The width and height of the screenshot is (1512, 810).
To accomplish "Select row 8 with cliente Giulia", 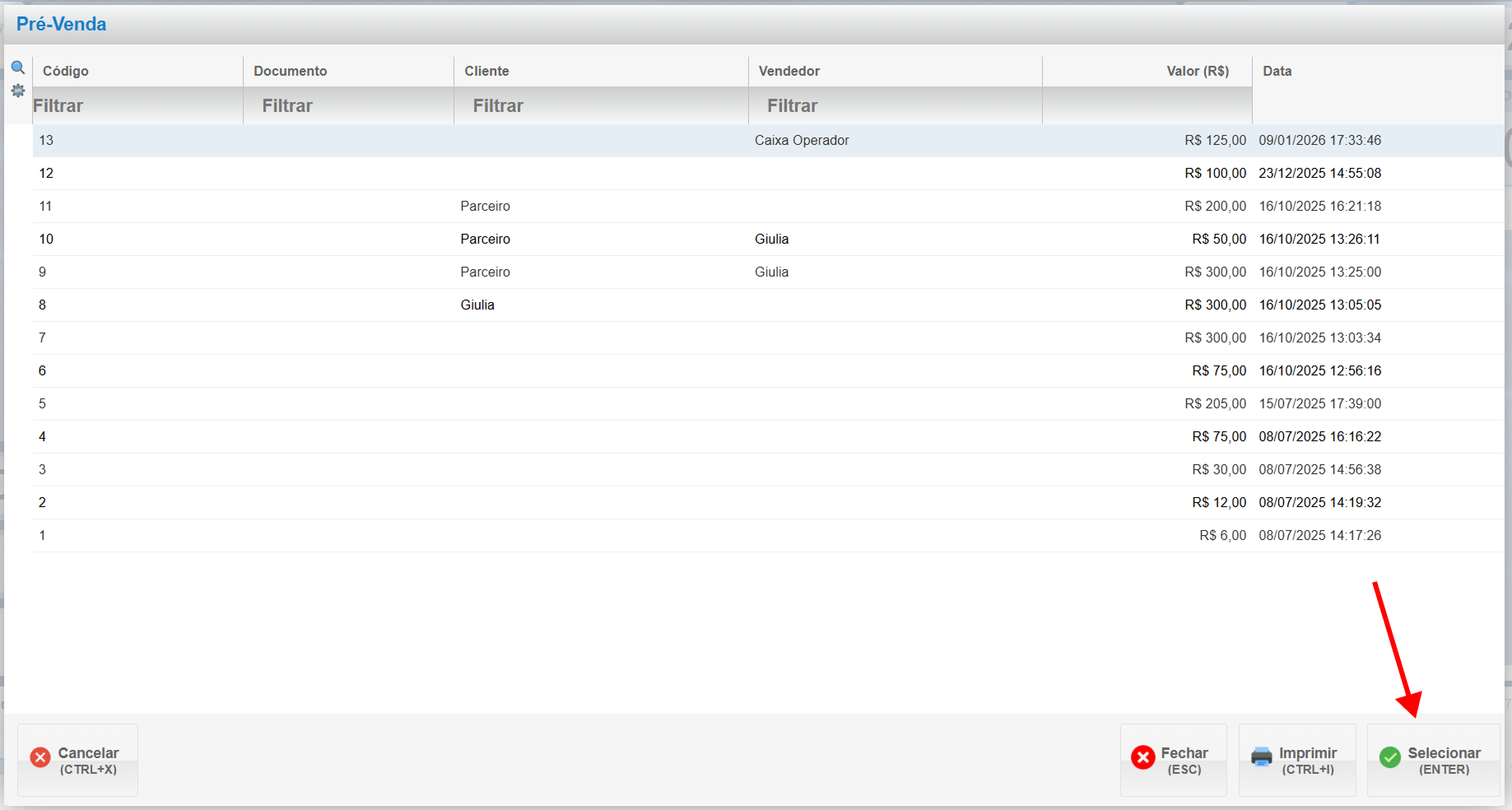I will (x=477, y=305).
